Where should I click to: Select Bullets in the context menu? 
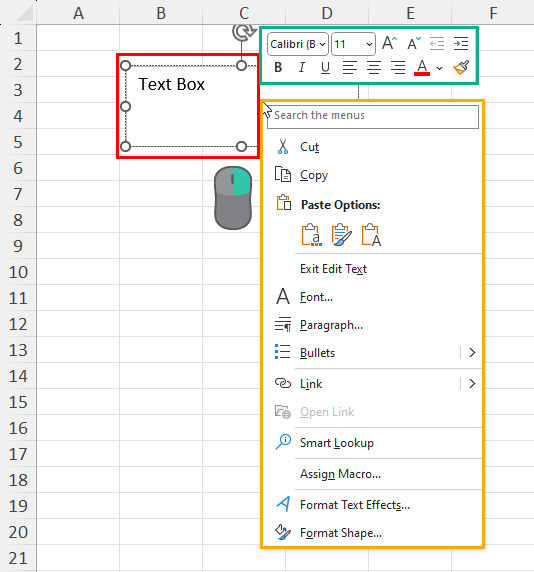(372, 353)
